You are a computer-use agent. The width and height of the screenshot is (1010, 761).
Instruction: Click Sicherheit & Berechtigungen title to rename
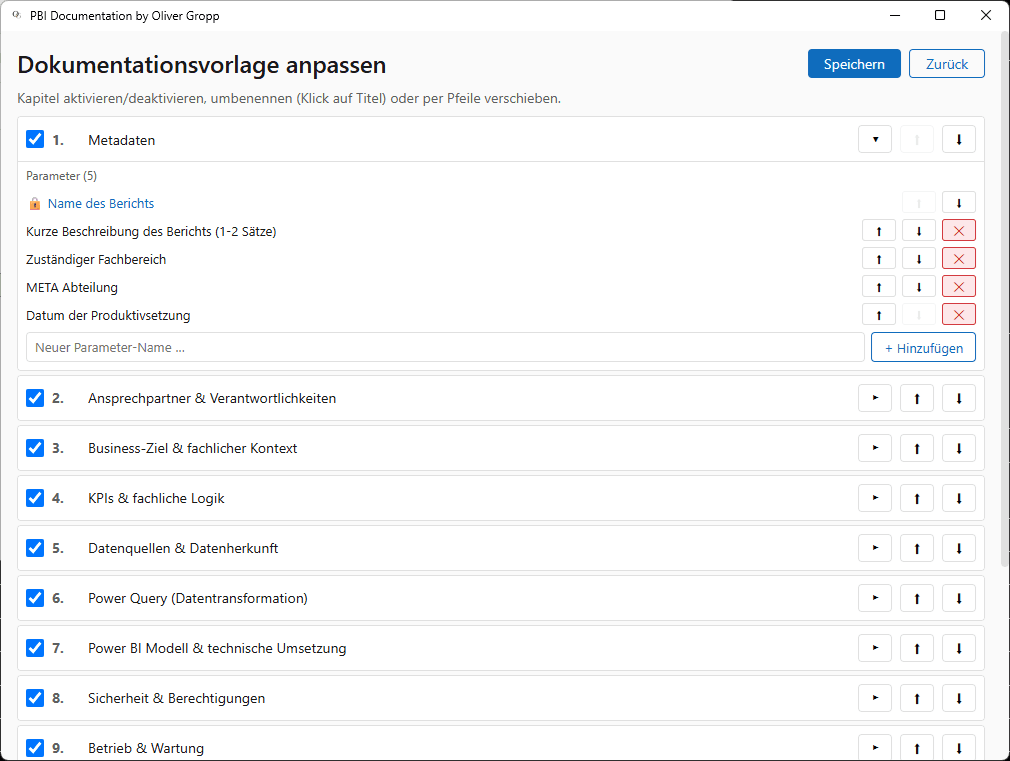[176, 698]
